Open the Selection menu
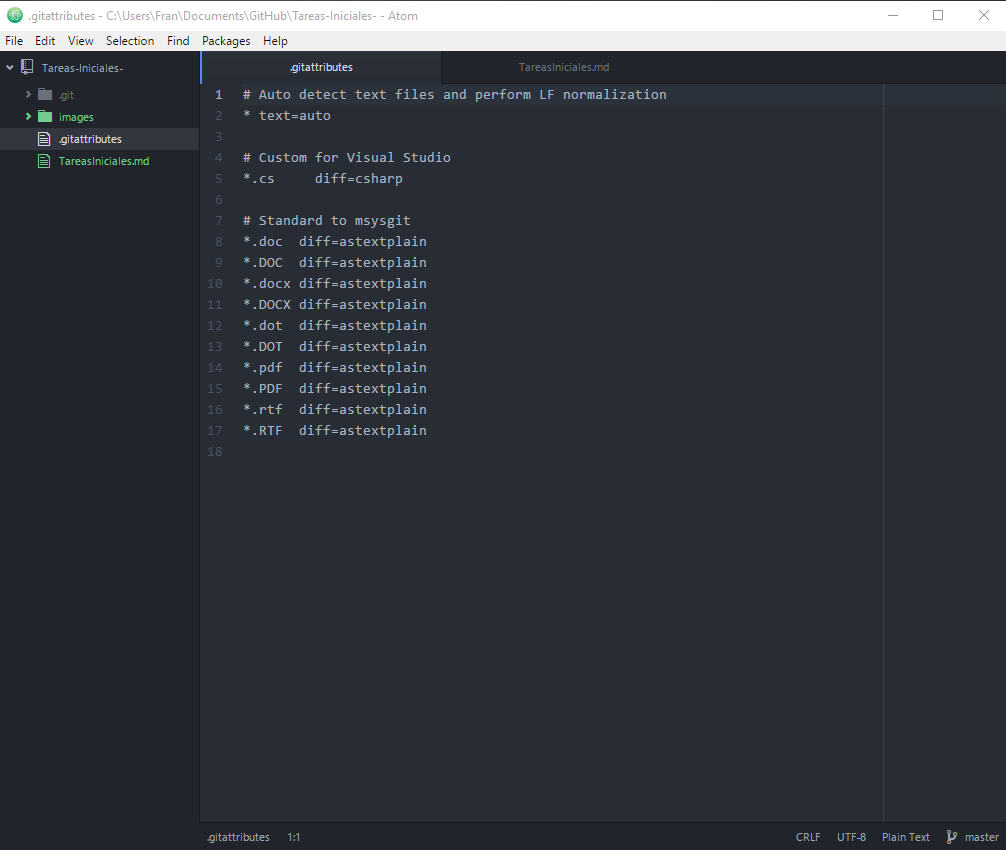The height and width of the screenshot is (850, 1006). (130, 40)
